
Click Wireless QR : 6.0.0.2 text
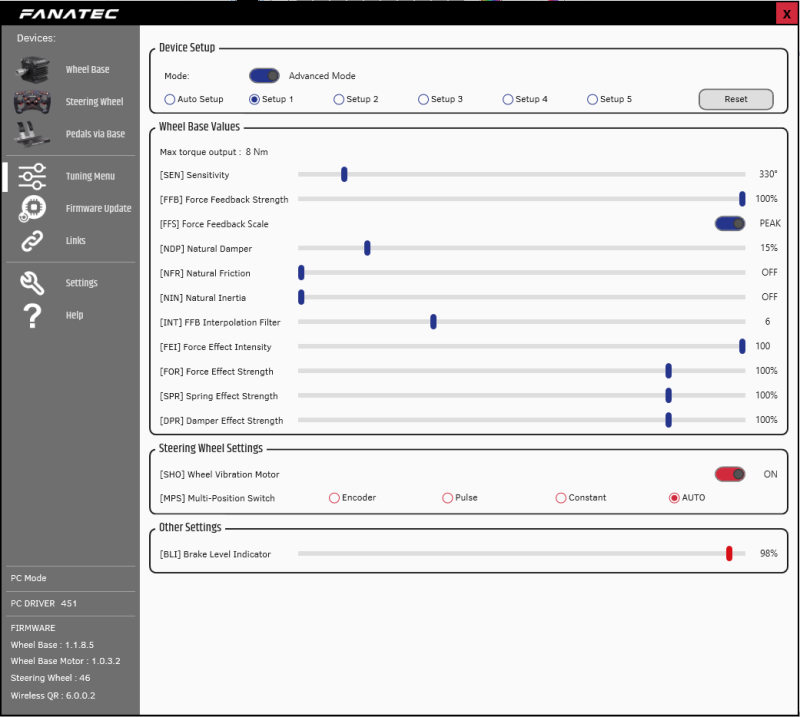pos(53,696)
